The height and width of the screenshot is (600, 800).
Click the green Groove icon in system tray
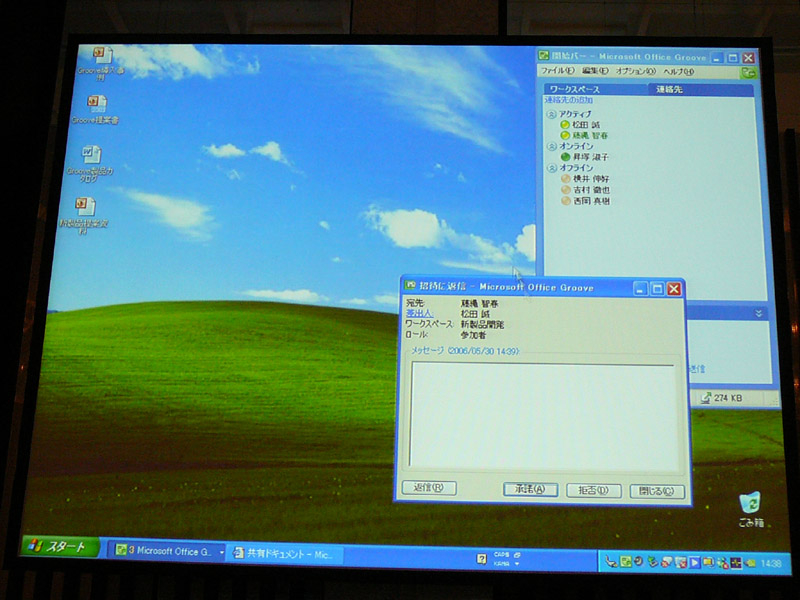(x=626, y=562)
